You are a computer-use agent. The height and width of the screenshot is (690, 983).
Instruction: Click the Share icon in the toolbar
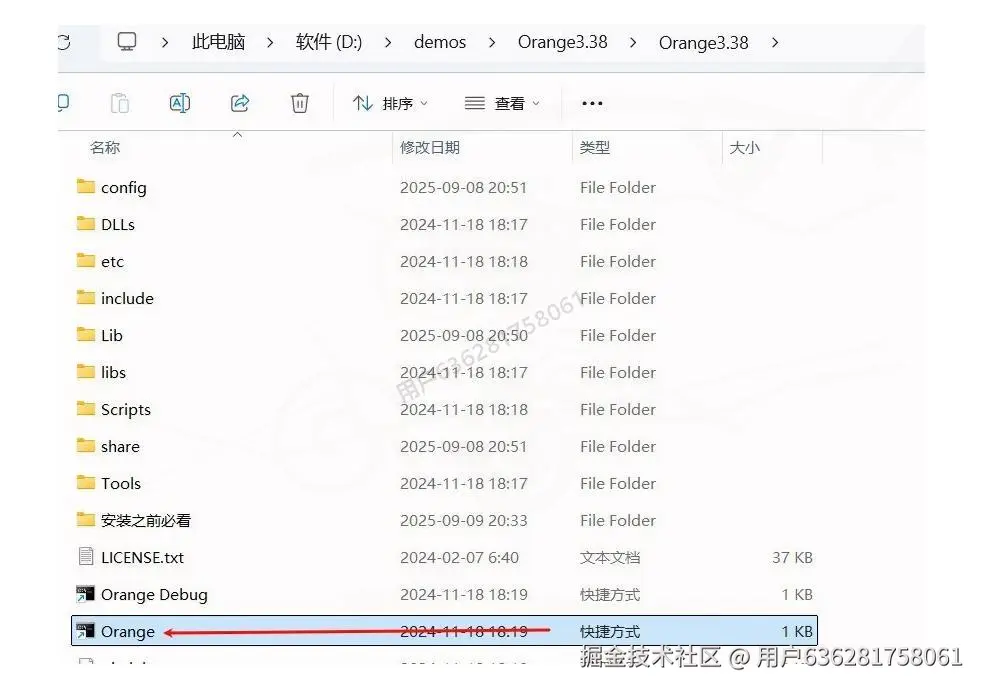(239, 103)
